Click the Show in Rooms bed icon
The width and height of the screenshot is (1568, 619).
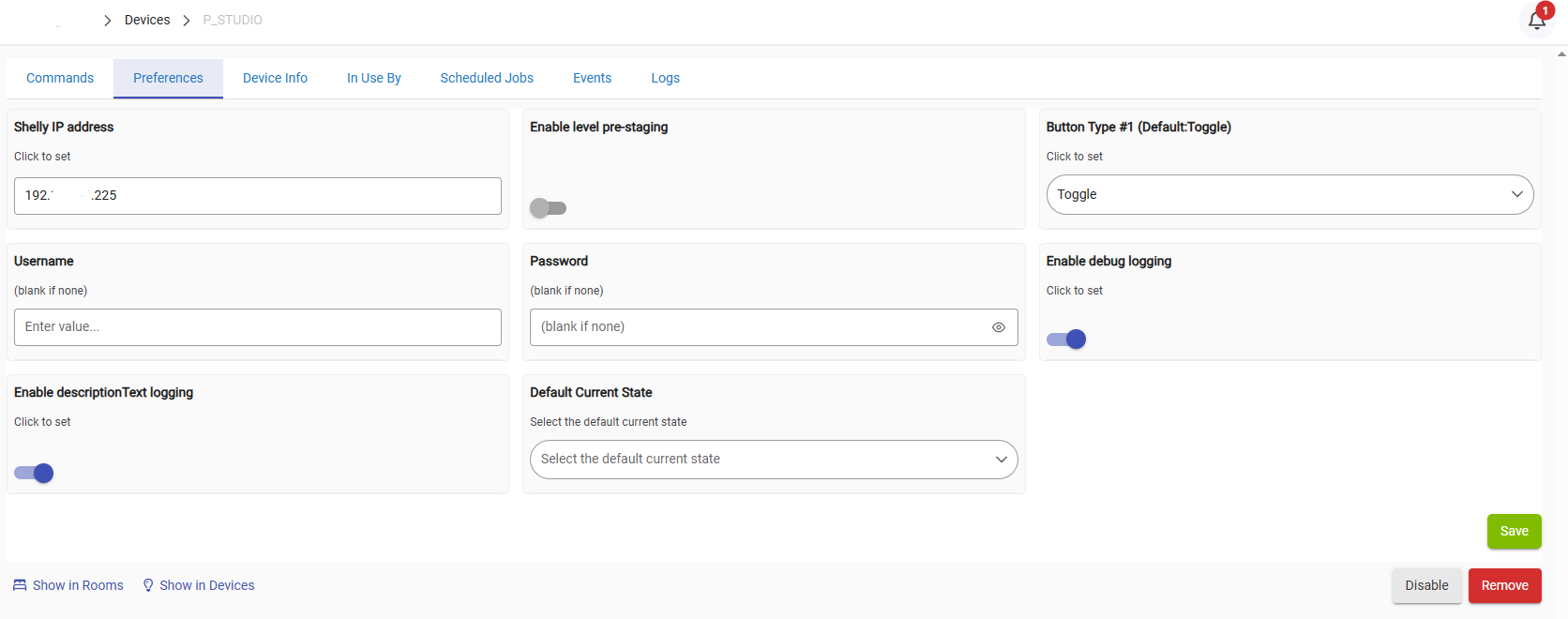click(x=20, y=585)
